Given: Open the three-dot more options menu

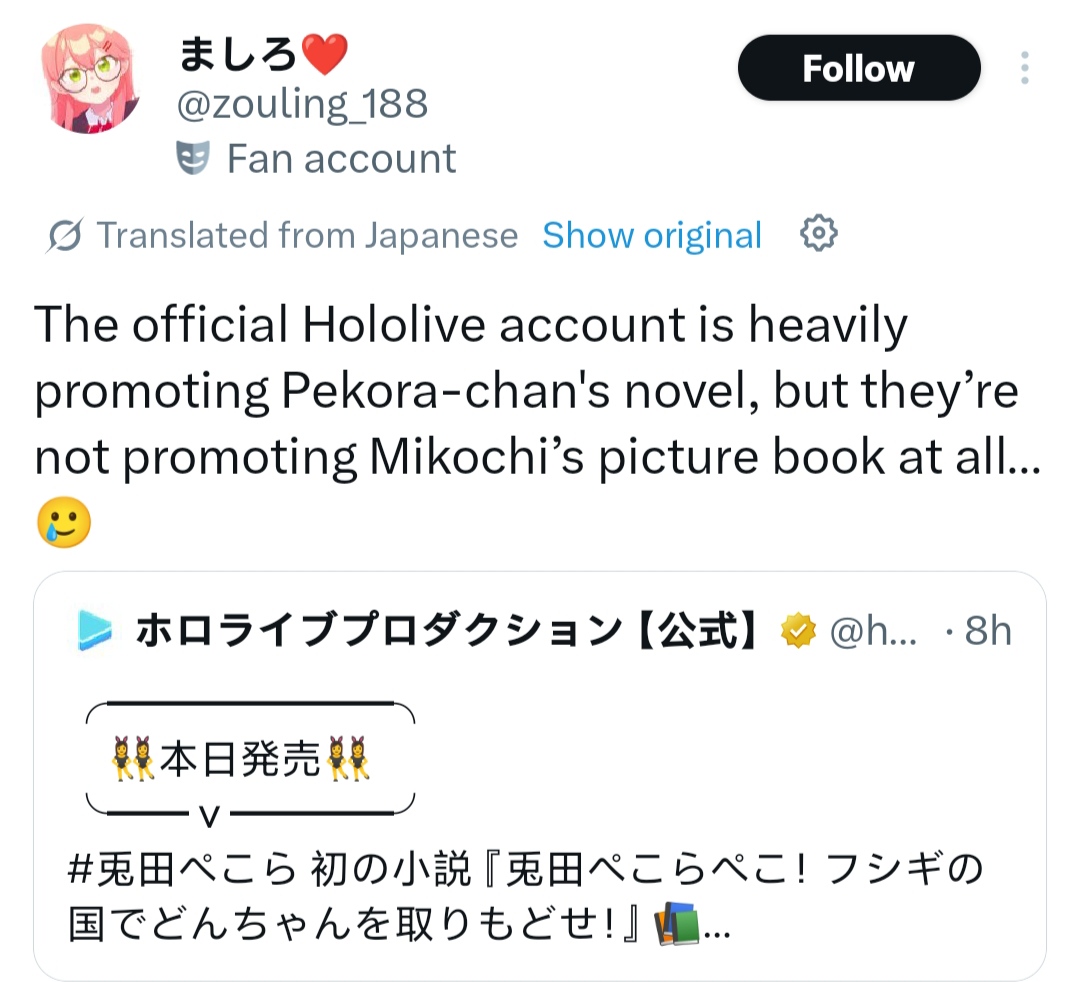Looking at the screenshot, I should [x=1025, y=67].
